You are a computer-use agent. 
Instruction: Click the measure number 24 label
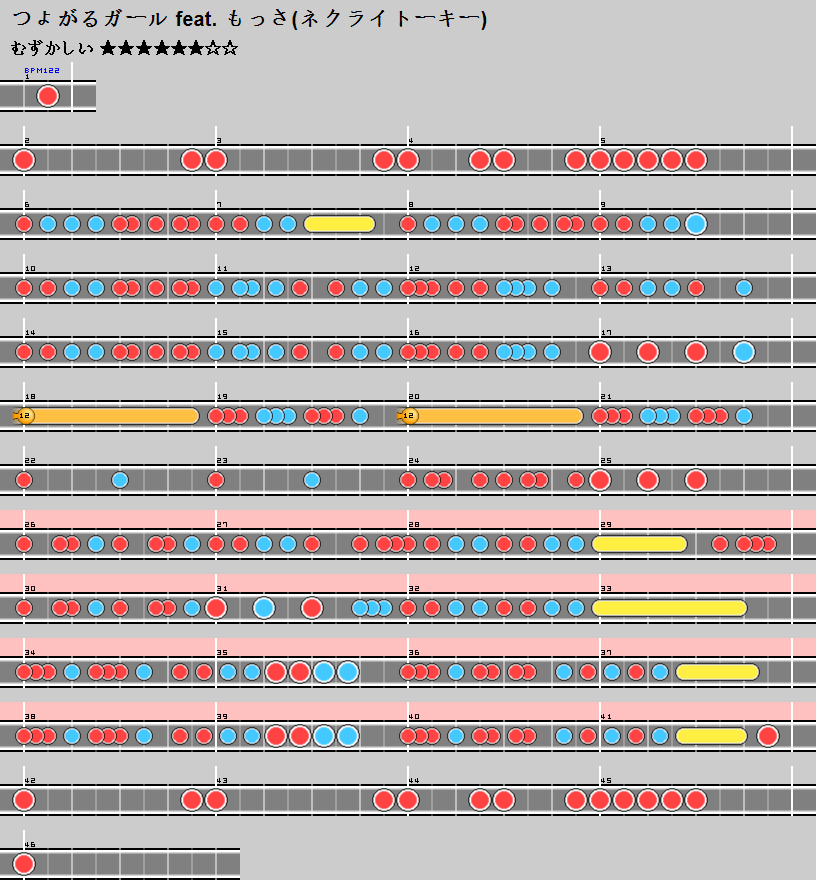414,461
